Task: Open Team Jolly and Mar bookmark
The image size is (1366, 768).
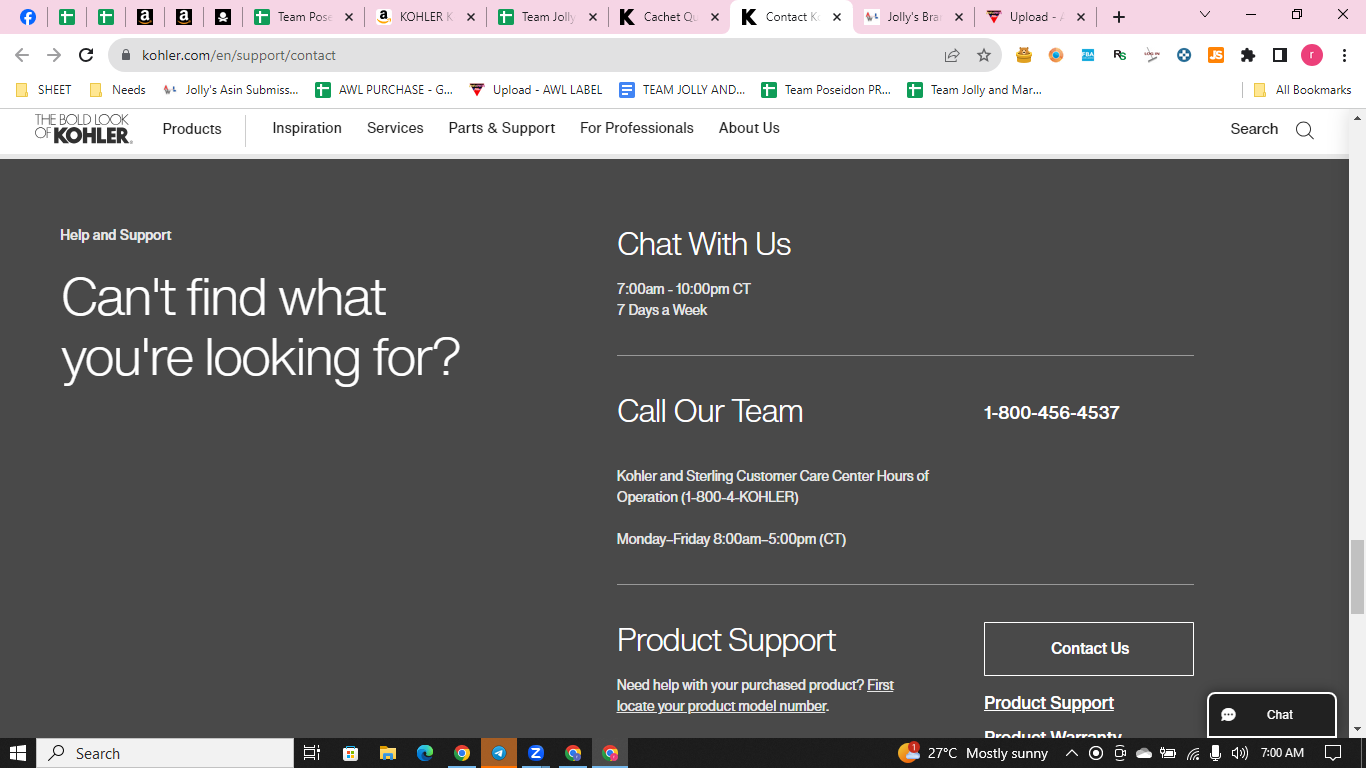Action: click(x=975, y=90)
